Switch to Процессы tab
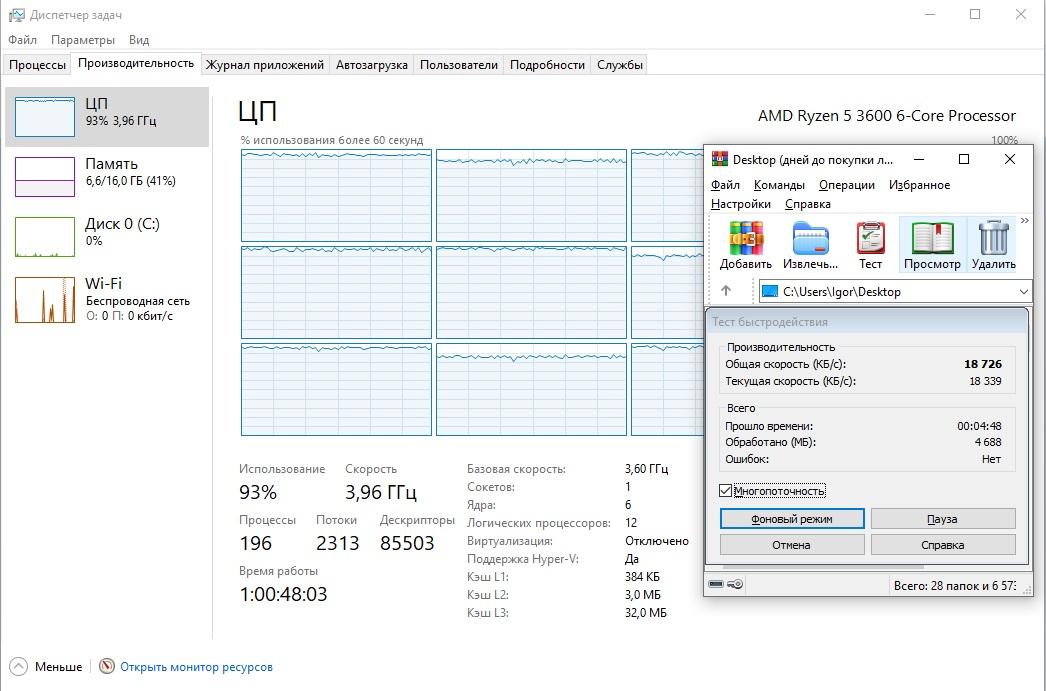This screenshot has height=691, width=1046. tap(37, 65)
